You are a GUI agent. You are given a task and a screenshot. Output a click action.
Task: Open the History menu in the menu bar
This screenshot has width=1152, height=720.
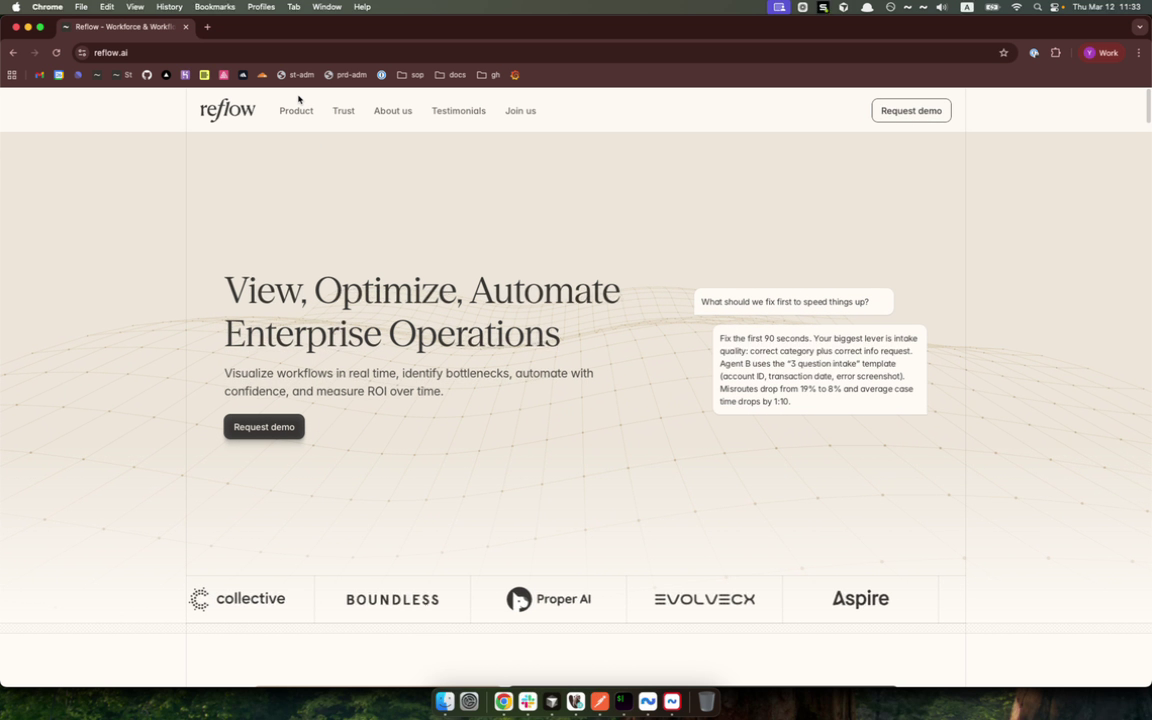pyautogui.click(x=169, y=7)
